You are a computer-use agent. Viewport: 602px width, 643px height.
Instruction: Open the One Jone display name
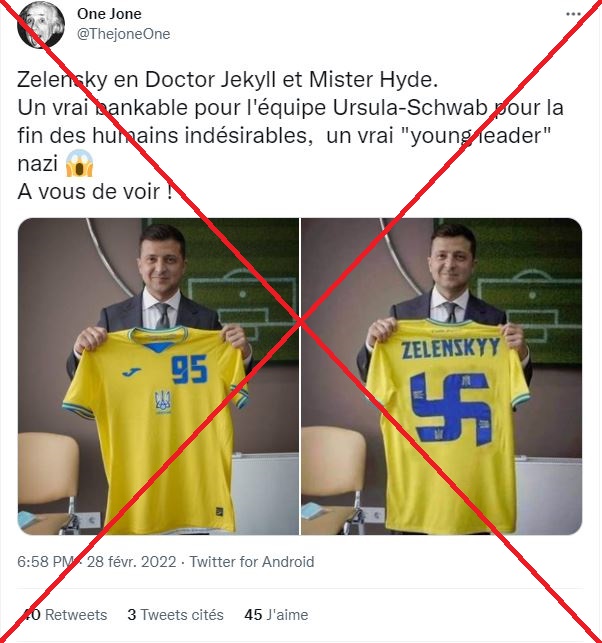point(109,15)
